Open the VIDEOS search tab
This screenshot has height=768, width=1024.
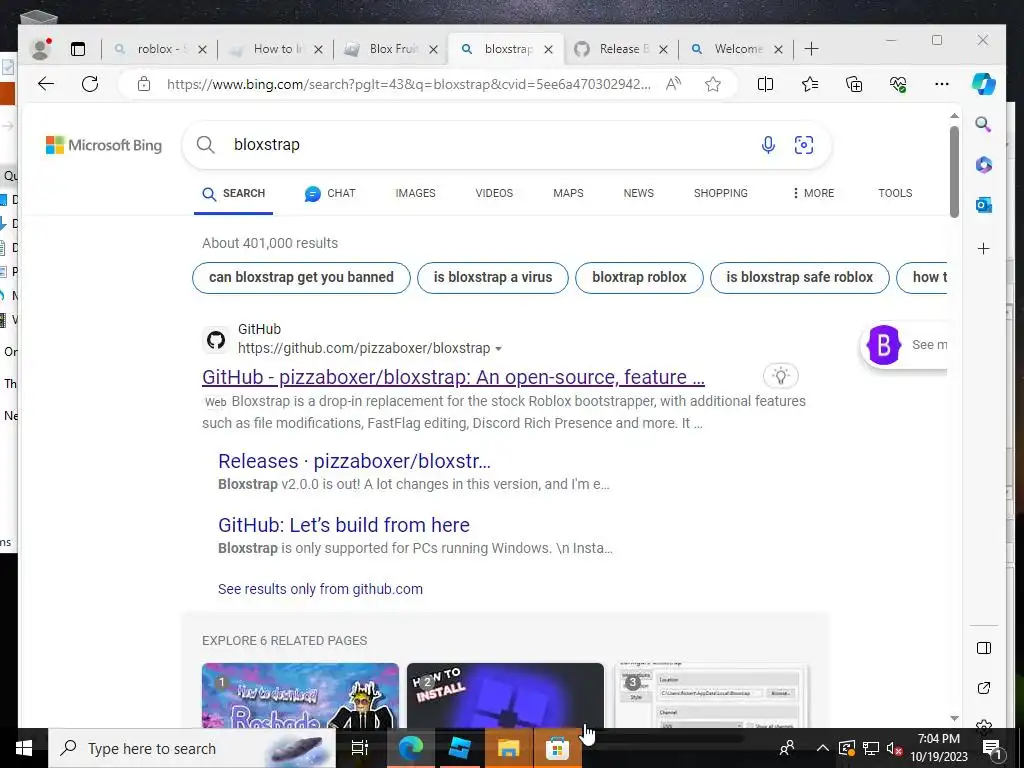pos(494,193)
